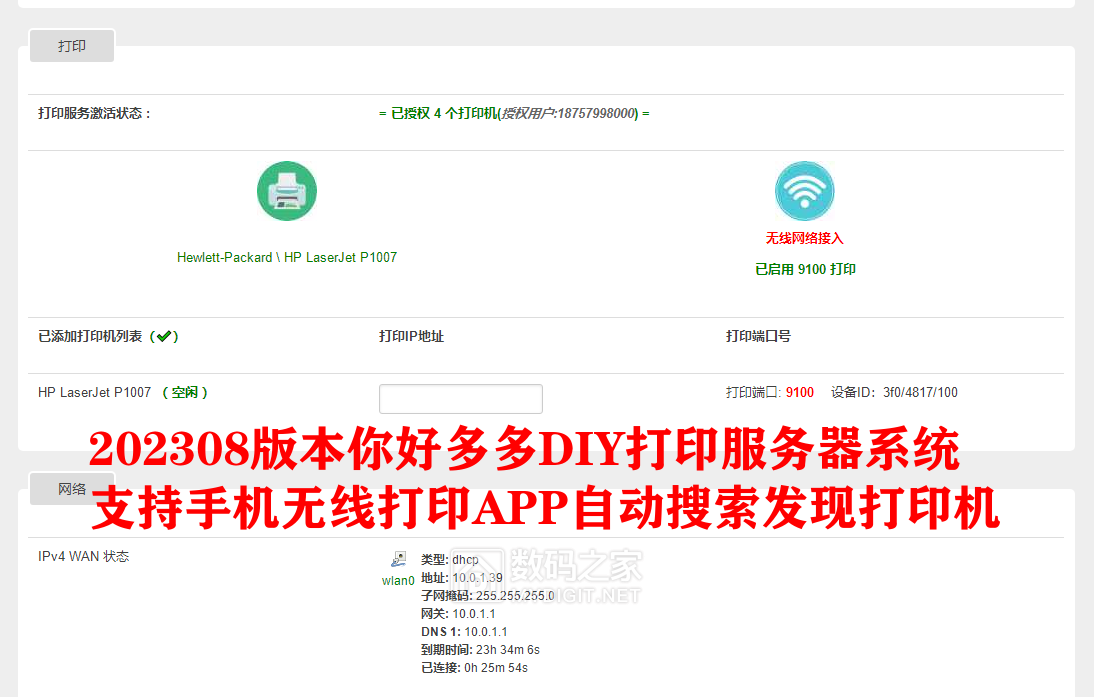Click the 网关 10.0.1.1 line

pos(458,614)
